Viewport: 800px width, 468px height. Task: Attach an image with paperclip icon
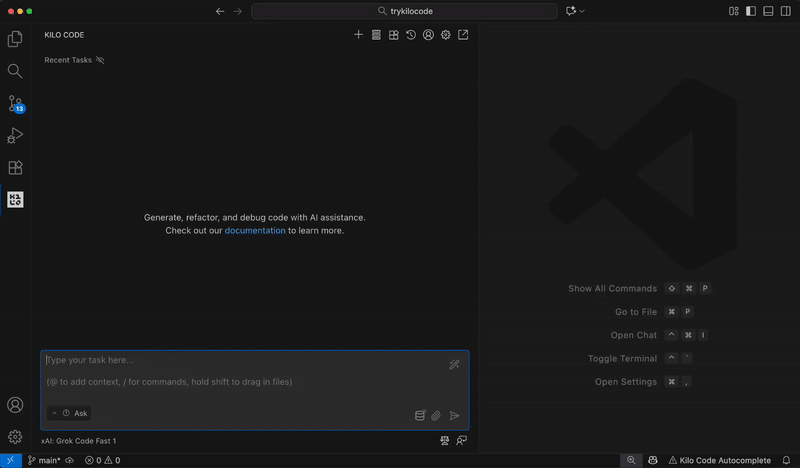coord(436,415)
